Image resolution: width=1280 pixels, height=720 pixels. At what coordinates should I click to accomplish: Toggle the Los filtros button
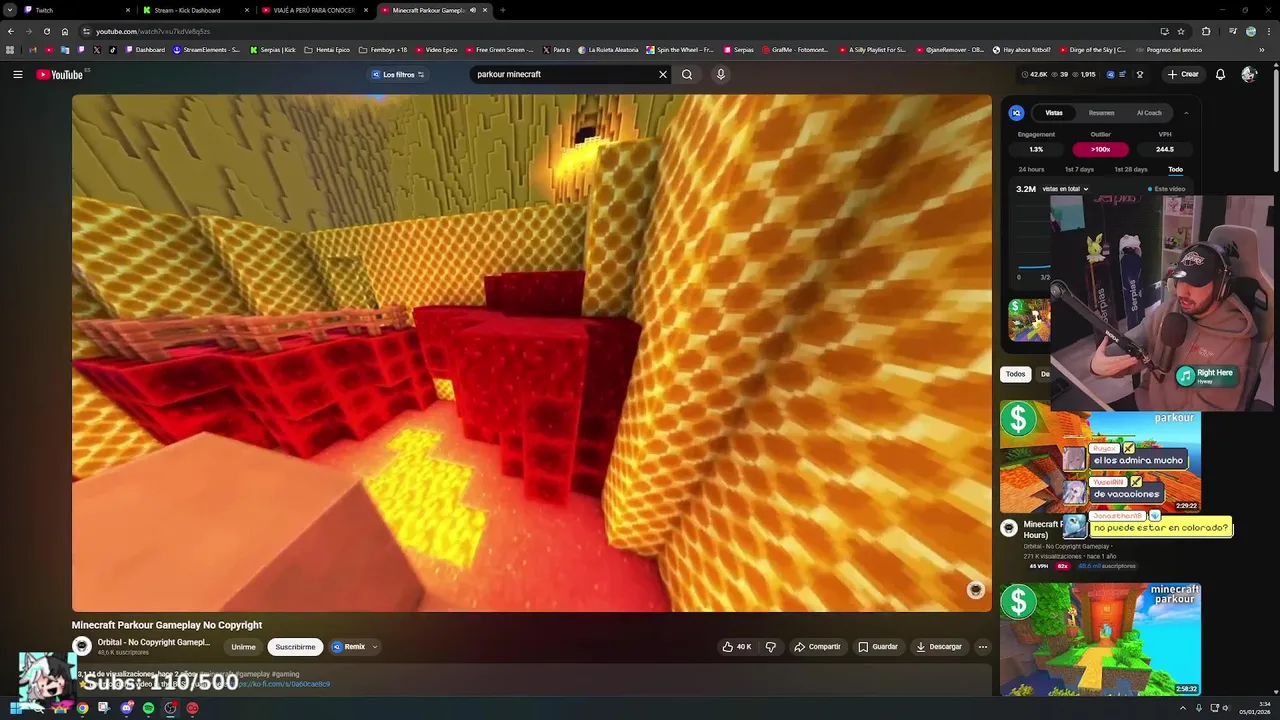398,74
